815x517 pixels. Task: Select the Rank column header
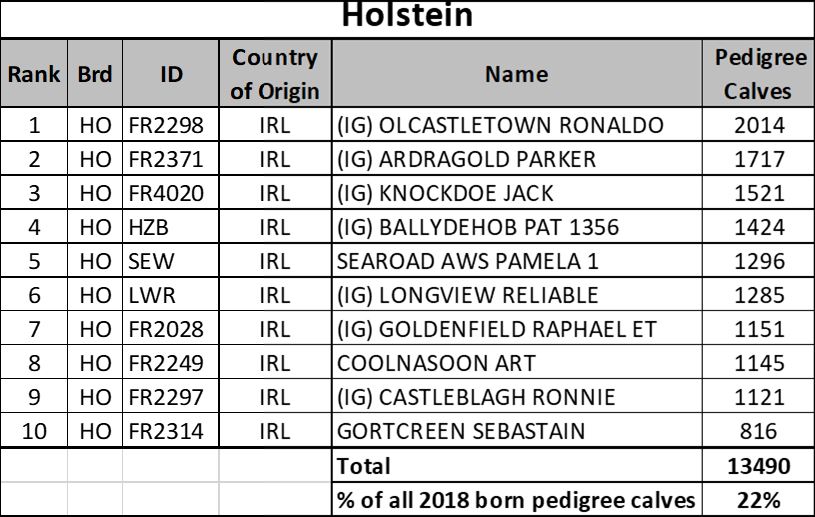(x=34, y=73)
